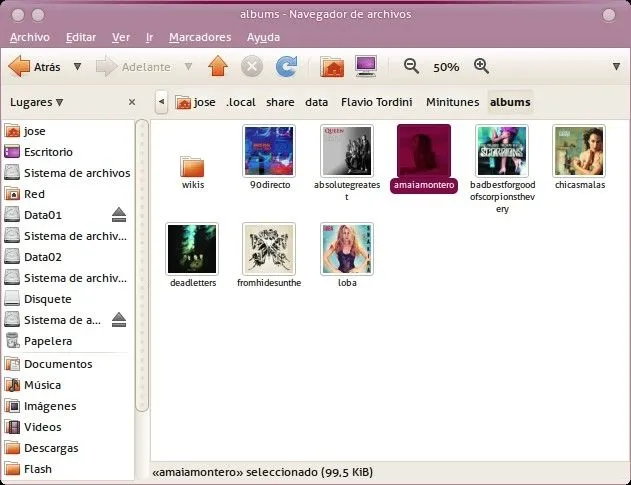Open the Adelante history dropdown arrow
The height and width of the screenshot is (485, 631).
188,66
